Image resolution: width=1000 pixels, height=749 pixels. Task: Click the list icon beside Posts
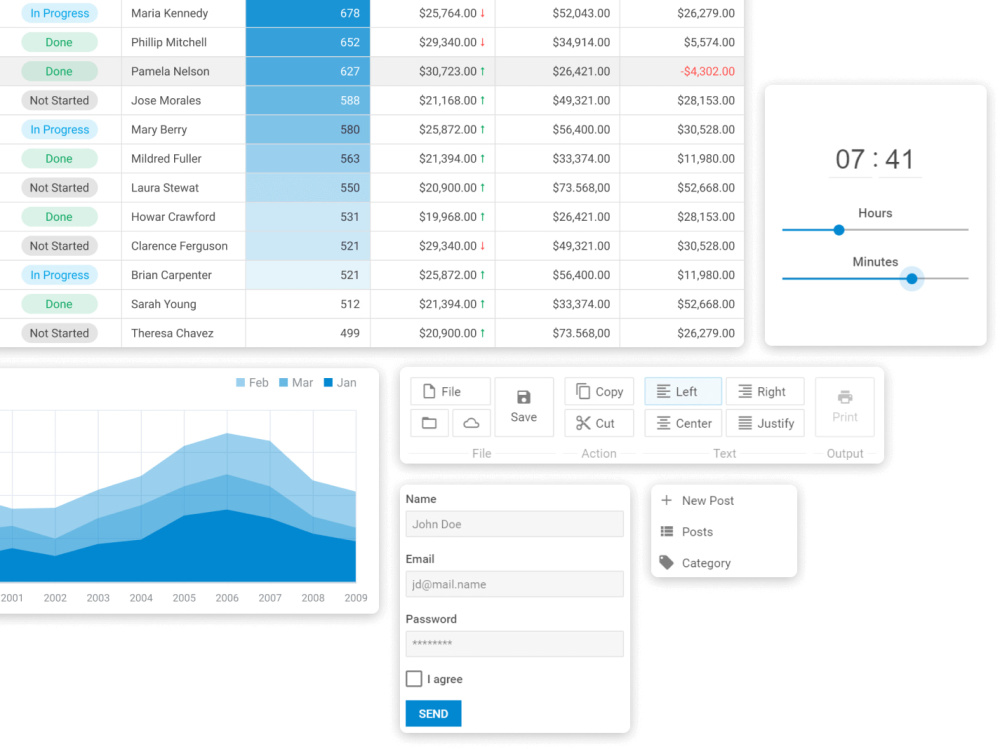[666, 531]
